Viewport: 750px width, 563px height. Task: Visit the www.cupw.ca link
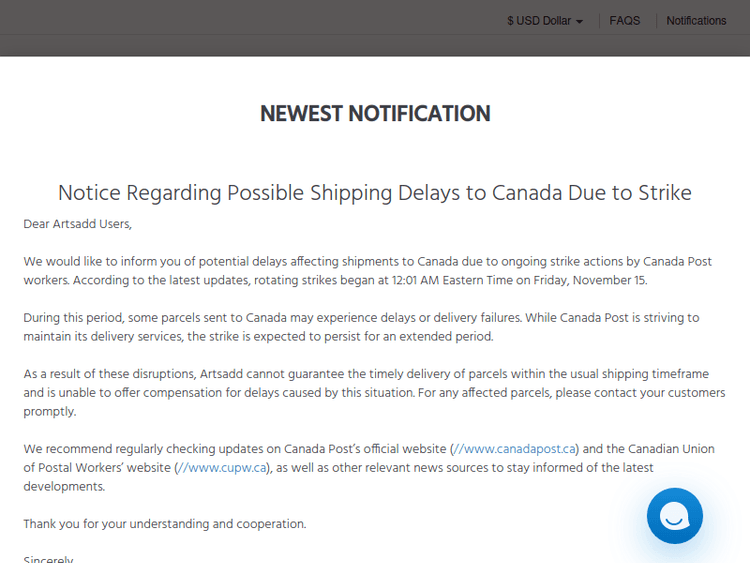pos(222,467)
